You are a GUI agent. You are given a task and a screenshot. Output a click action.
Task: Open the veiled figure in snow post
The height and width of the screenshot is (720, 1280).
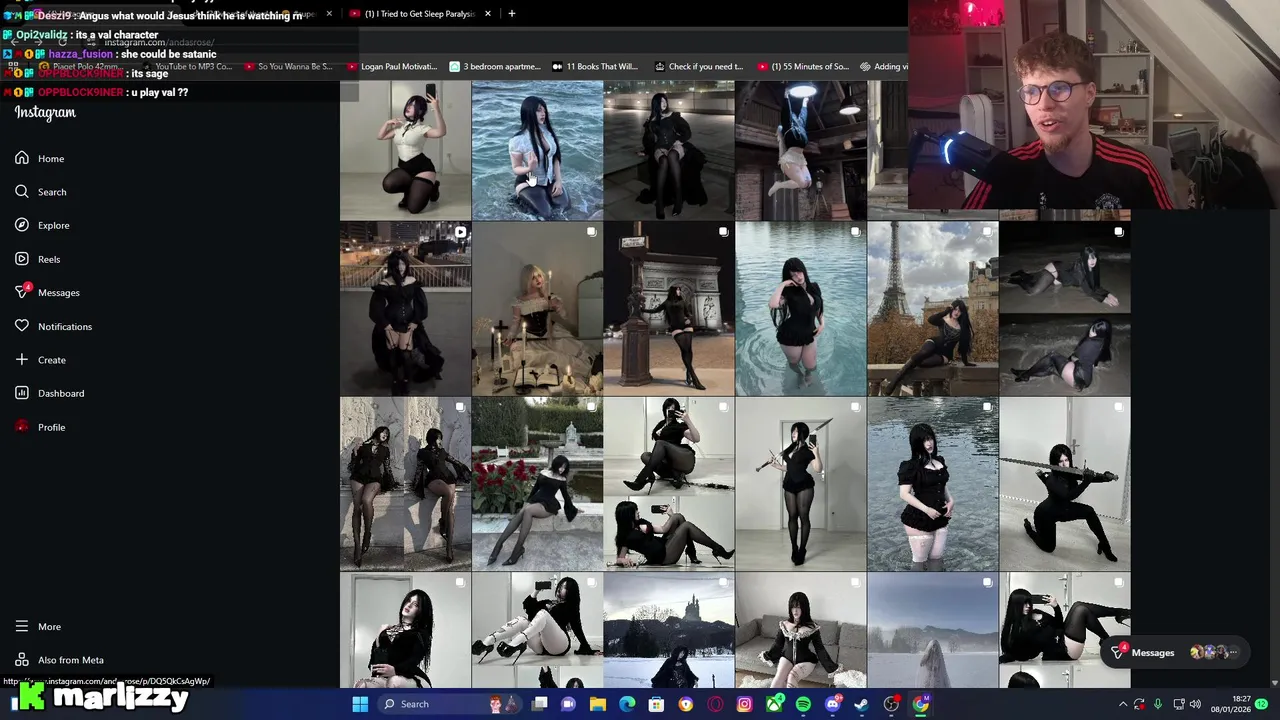[932, 630]
